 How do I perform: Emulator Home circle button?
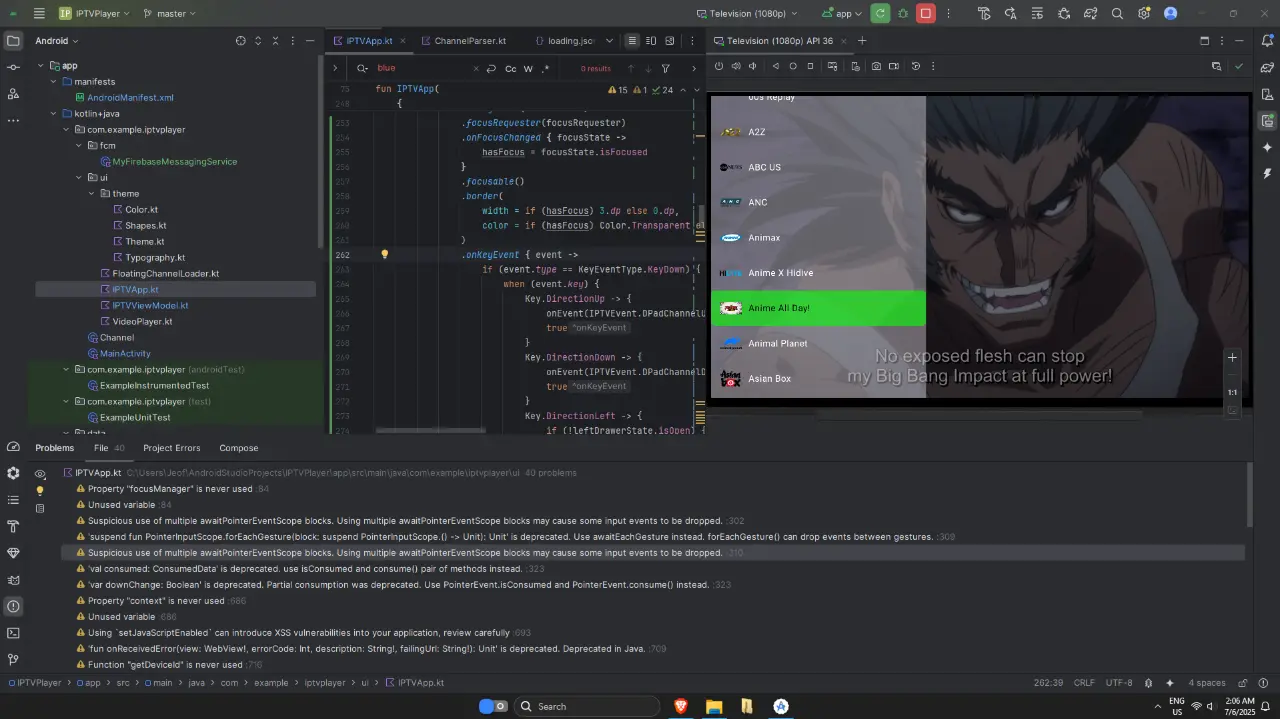793,66
